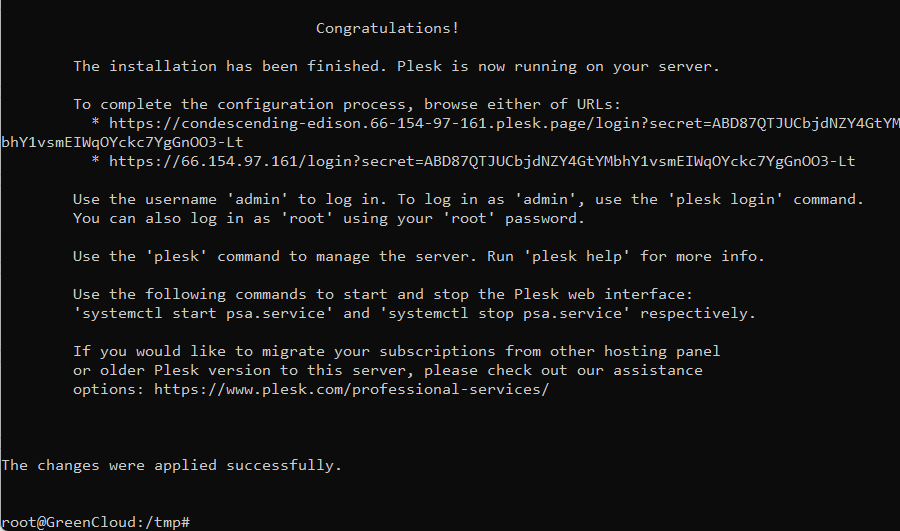Click 'The changes were applied successfully.' line
The image size is (900, 531).
point(172,466)
